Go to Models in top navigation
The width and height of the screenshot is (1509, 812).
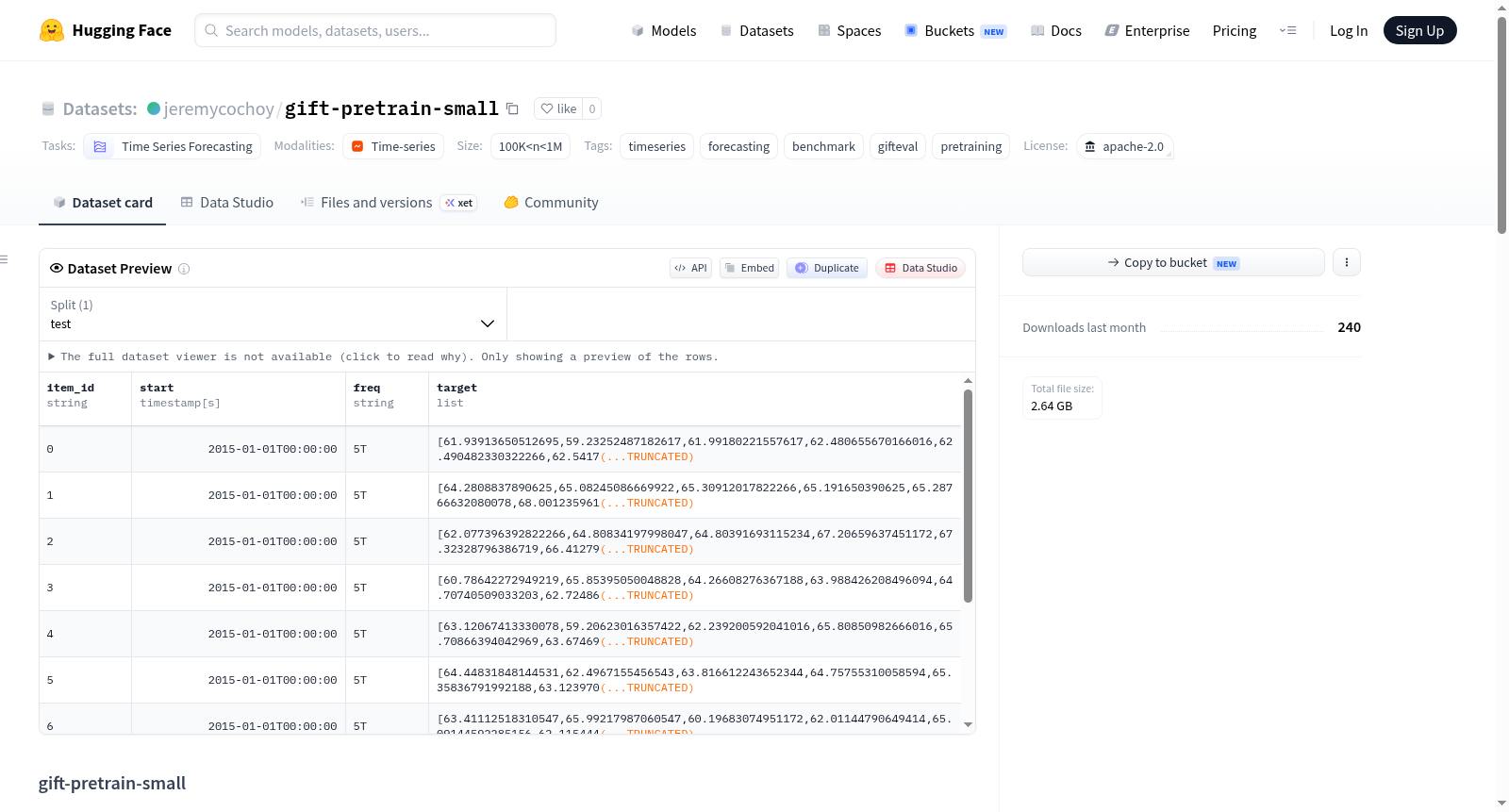(664, 30)
